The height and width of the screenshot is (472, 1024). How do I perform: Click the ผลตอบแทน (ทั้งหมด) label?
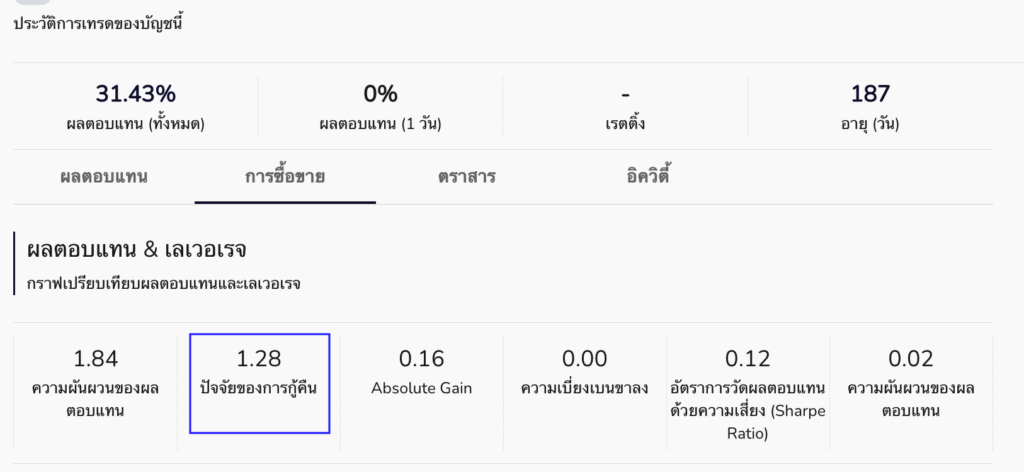[135, 124]
